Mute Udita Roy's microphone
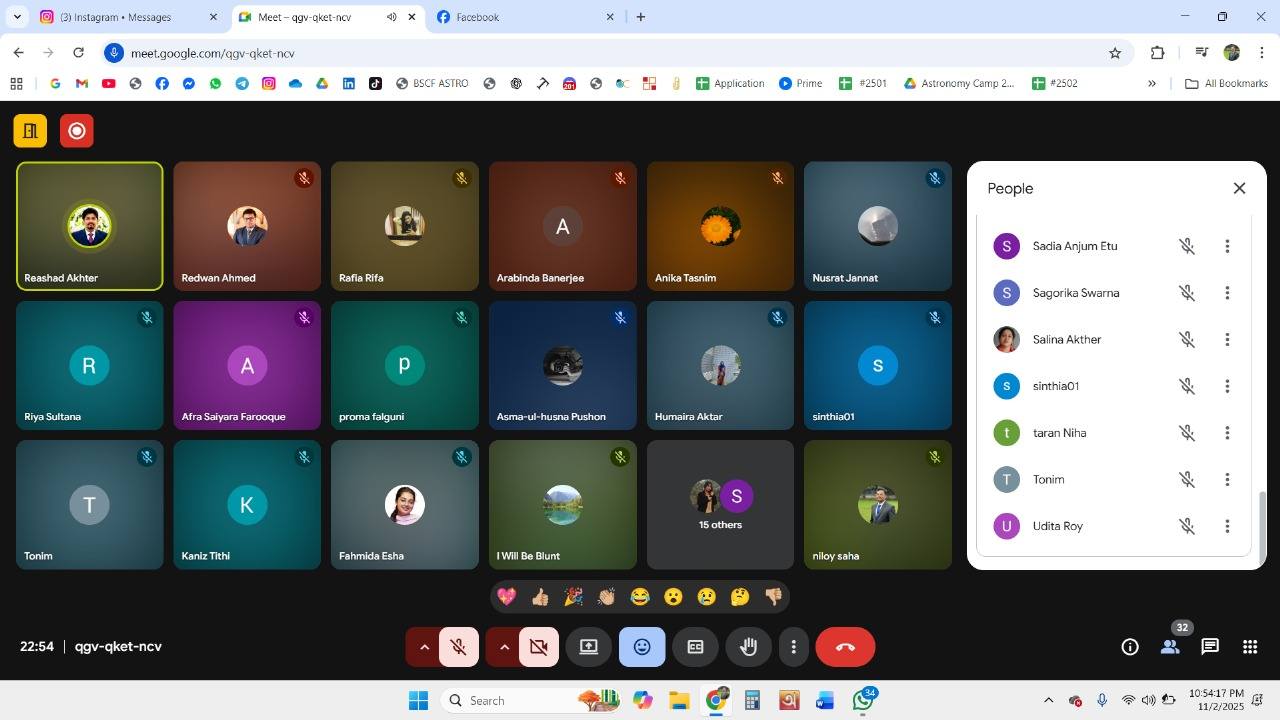The image size is (1280, 720). [x=1187, y=525]
